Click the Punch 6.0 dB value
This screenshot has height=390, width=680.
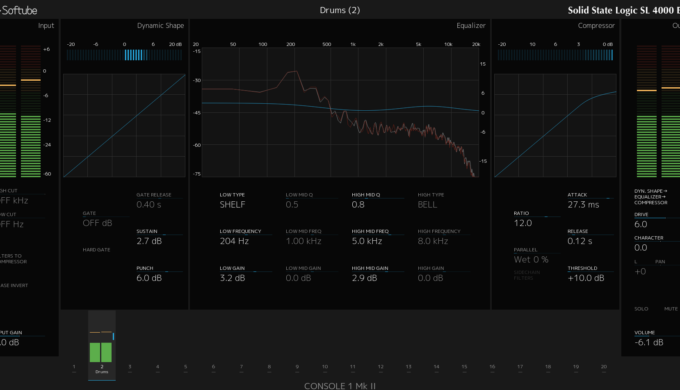[x=149, y=278]
